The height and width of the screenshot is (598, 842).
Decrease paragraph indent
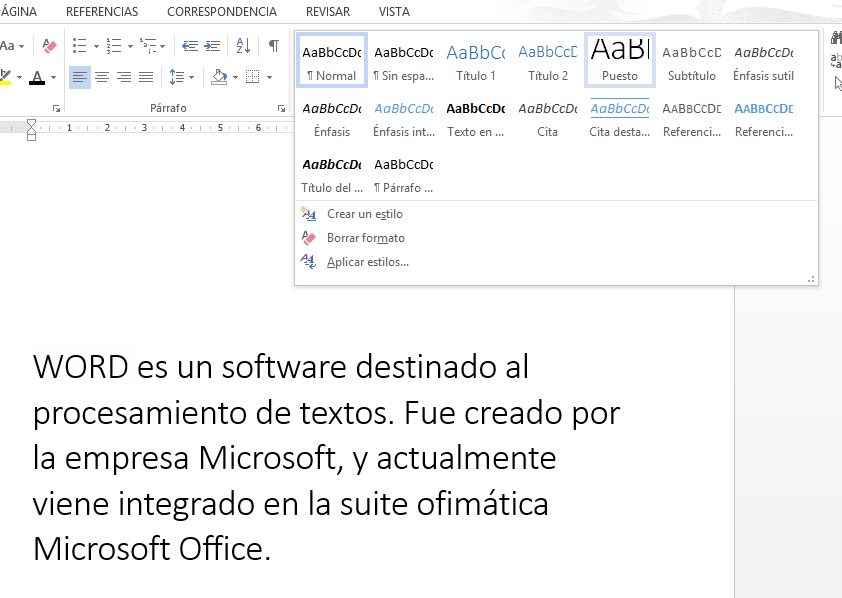[x=190, y=46]
